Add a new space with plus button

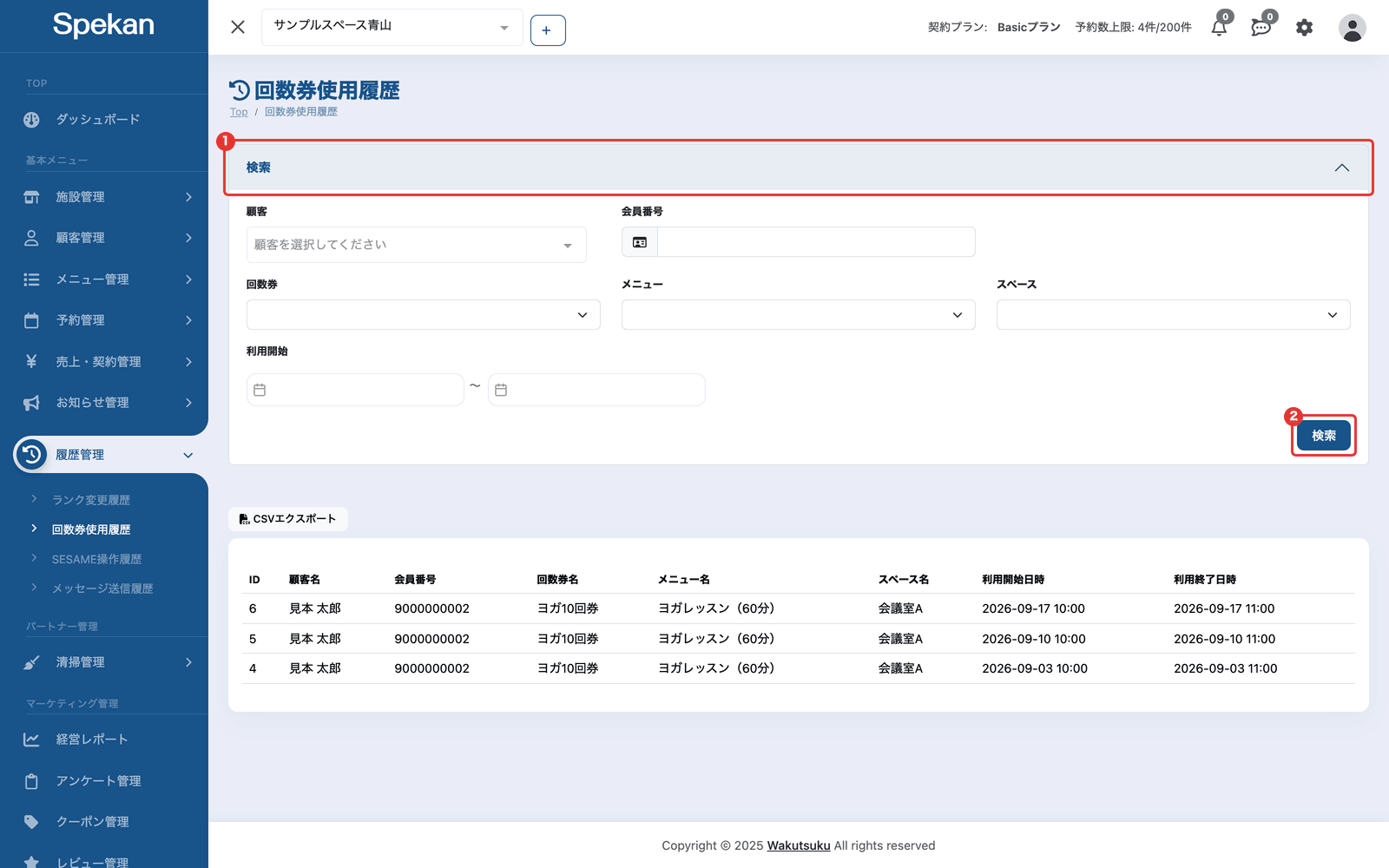[x=548, y=30]
